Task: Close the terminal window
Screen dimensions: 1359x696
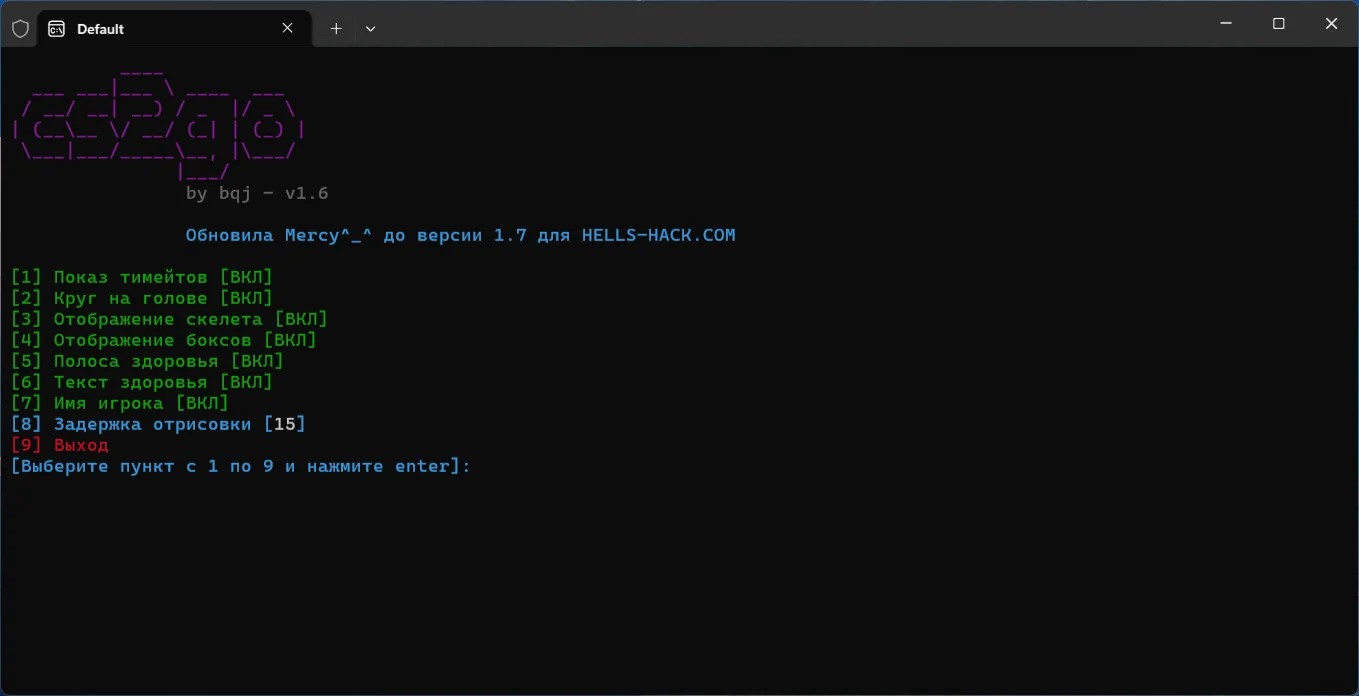Action: pos(1331,24)
